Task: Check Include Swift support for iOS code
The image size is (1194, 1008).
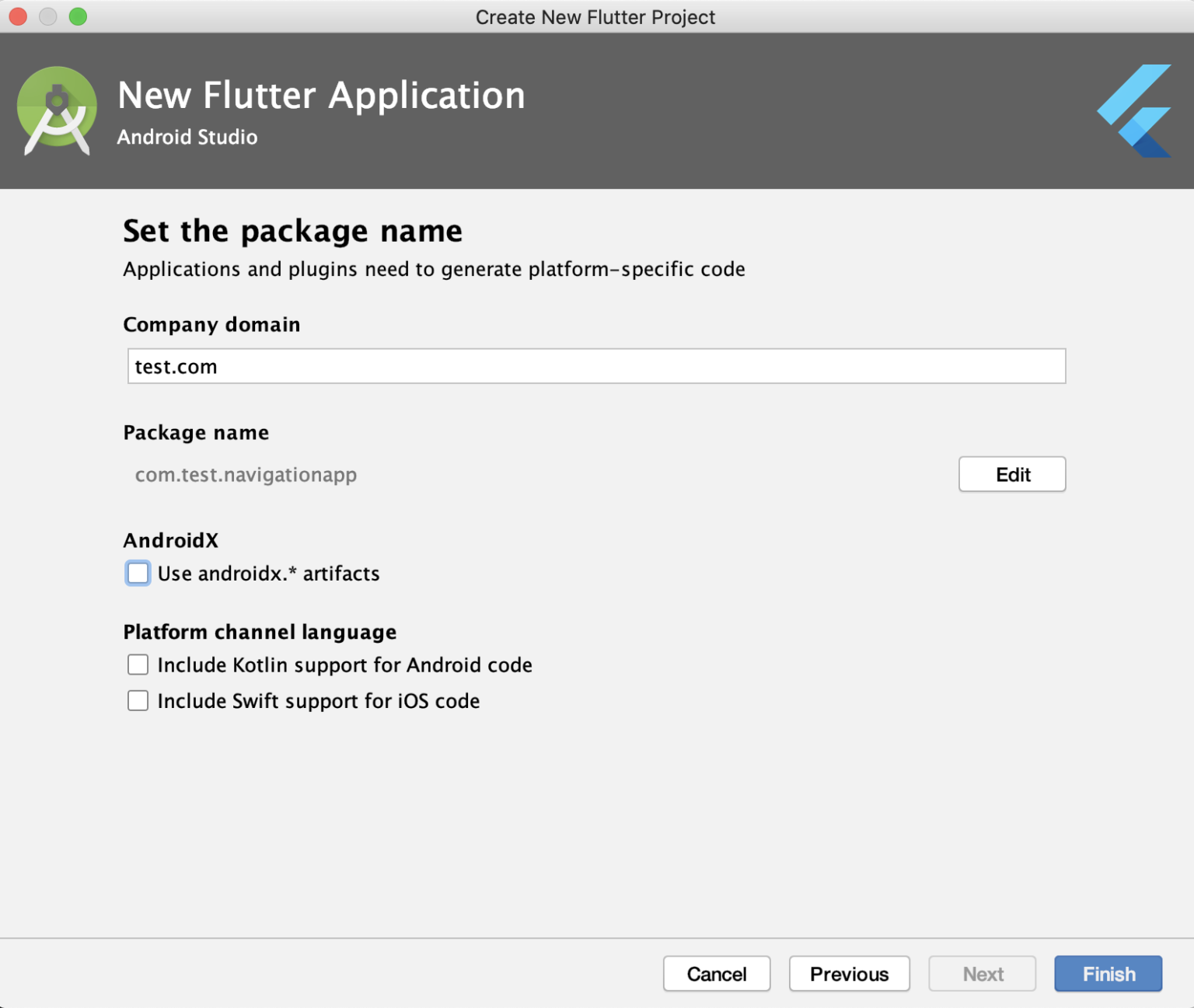Action: pos(138,701)
